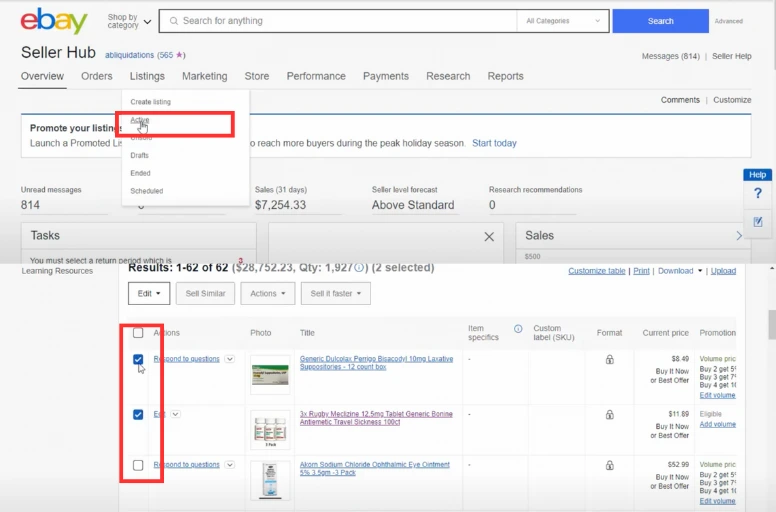This screenshot has width=776, height=512.
Task: Click the eBay logo
Action: coord(54,21)
